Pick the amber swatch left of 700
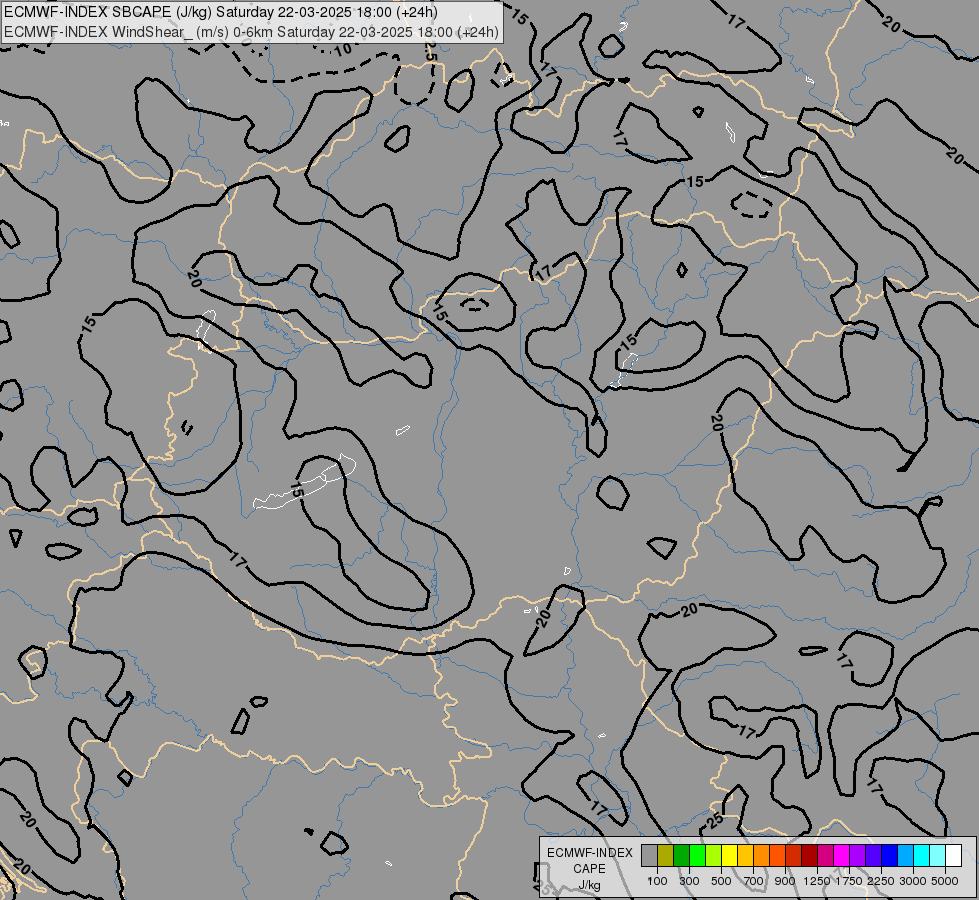Viewport: 979px width, 900px height. tap(745, 856)
